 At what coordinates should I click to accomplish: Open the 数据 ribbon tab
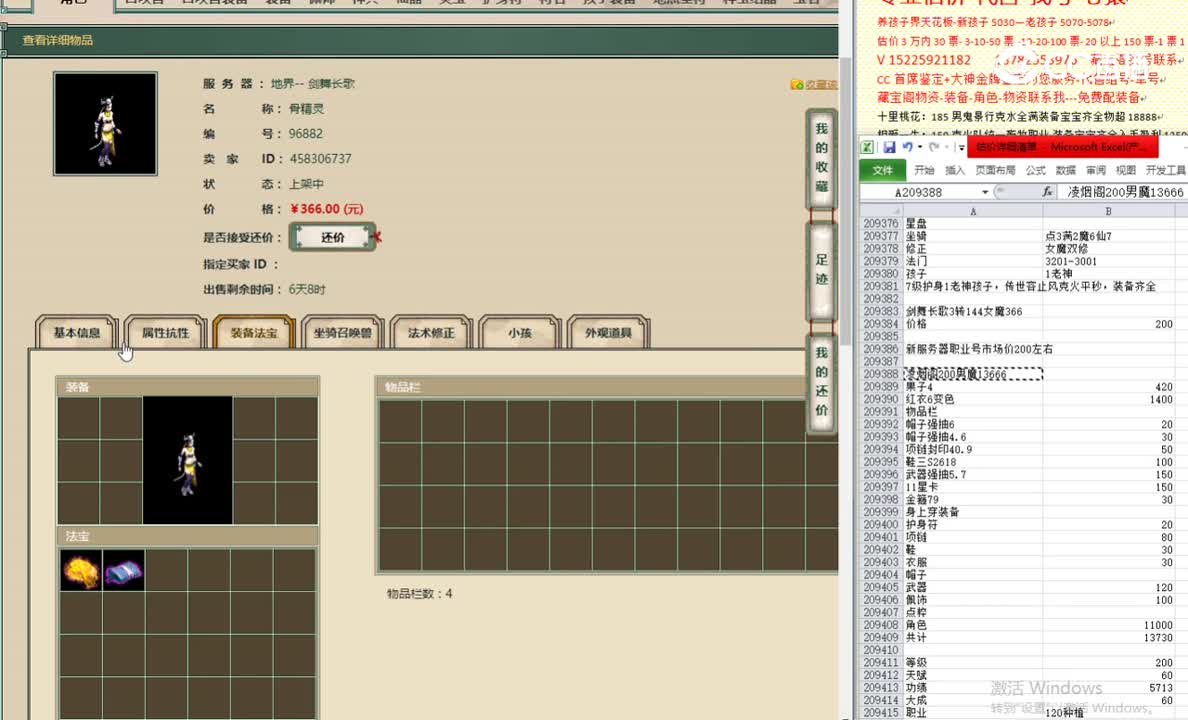pos(1066,170)
